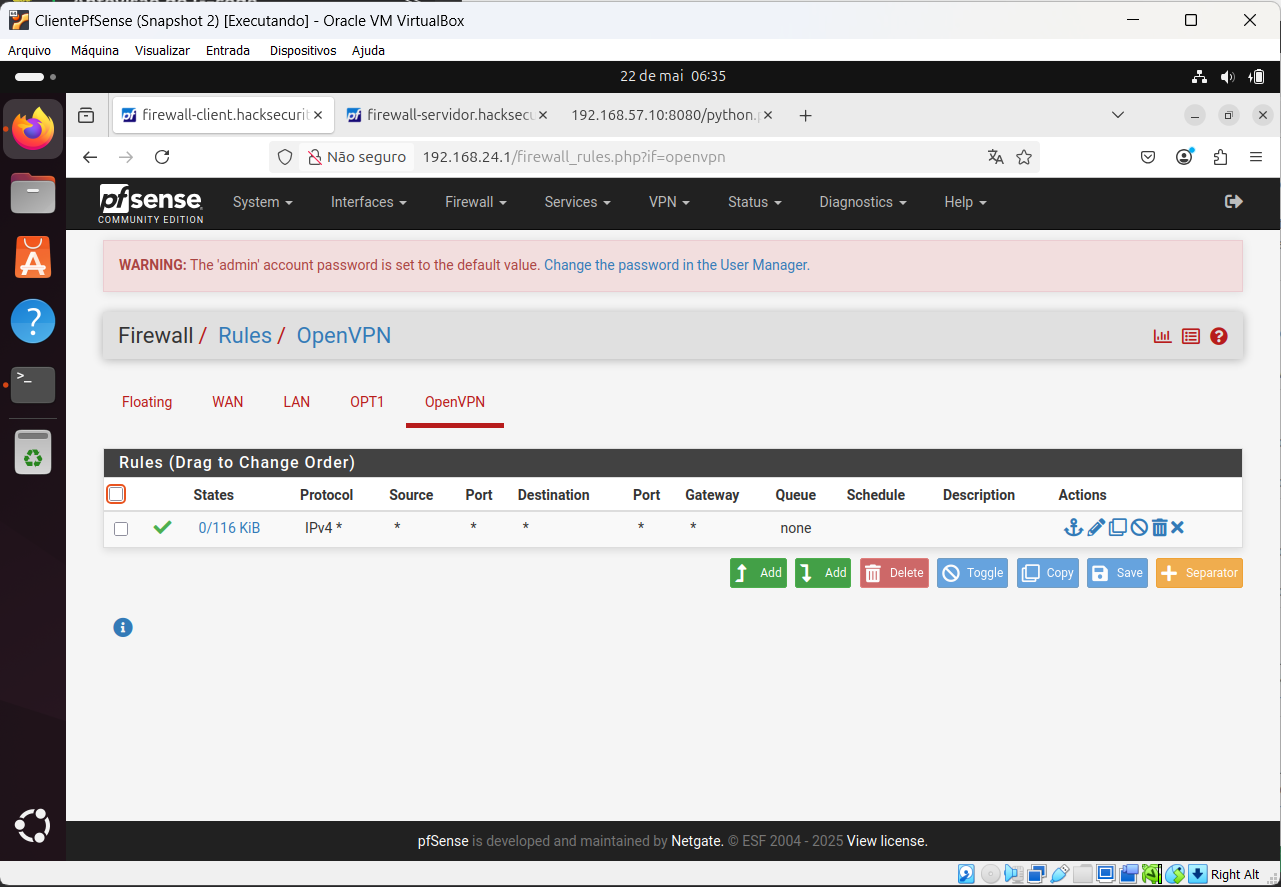This screenshot has width=1281, height=887.
Task: Kill states using the X icon in rule row
Action: pyautogui.click(x=1177, y=527)
